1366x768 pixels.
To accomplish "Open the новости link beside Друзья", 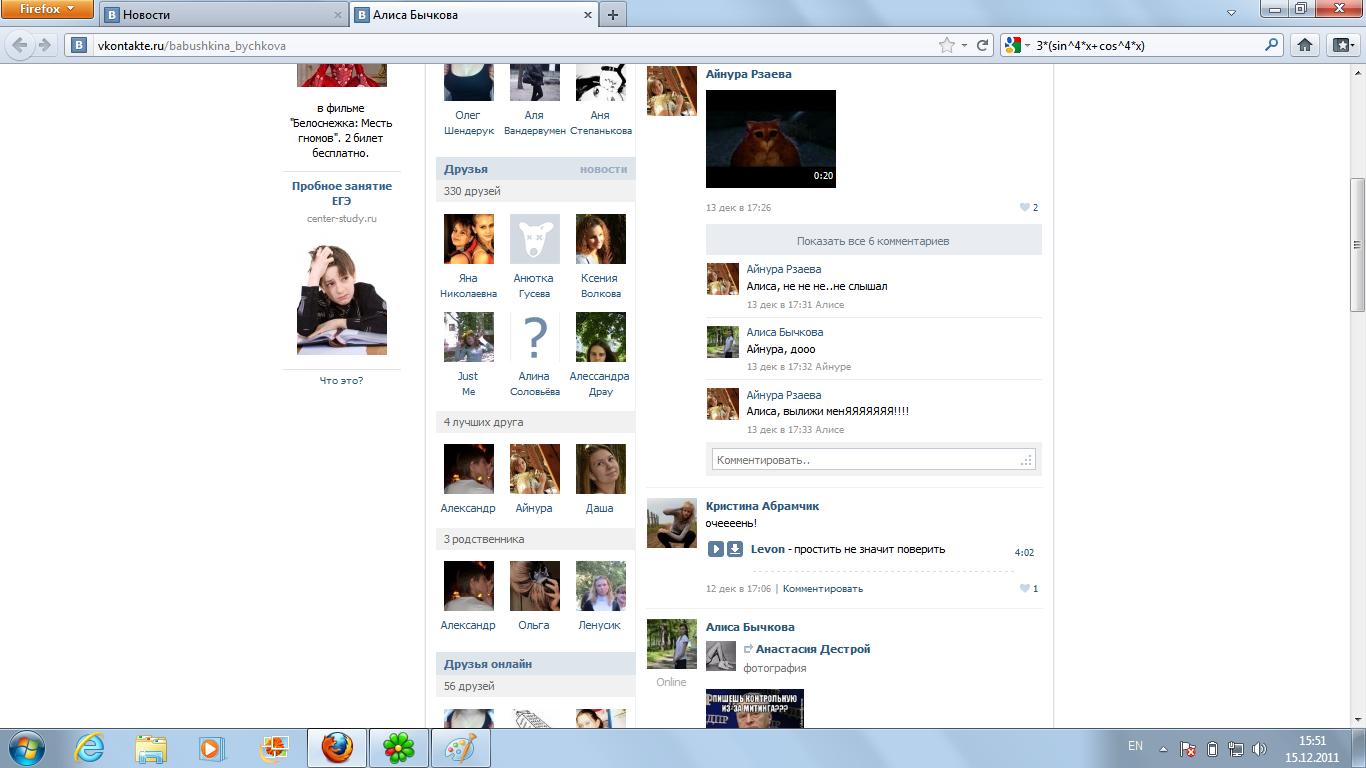I will coord(604,170).
